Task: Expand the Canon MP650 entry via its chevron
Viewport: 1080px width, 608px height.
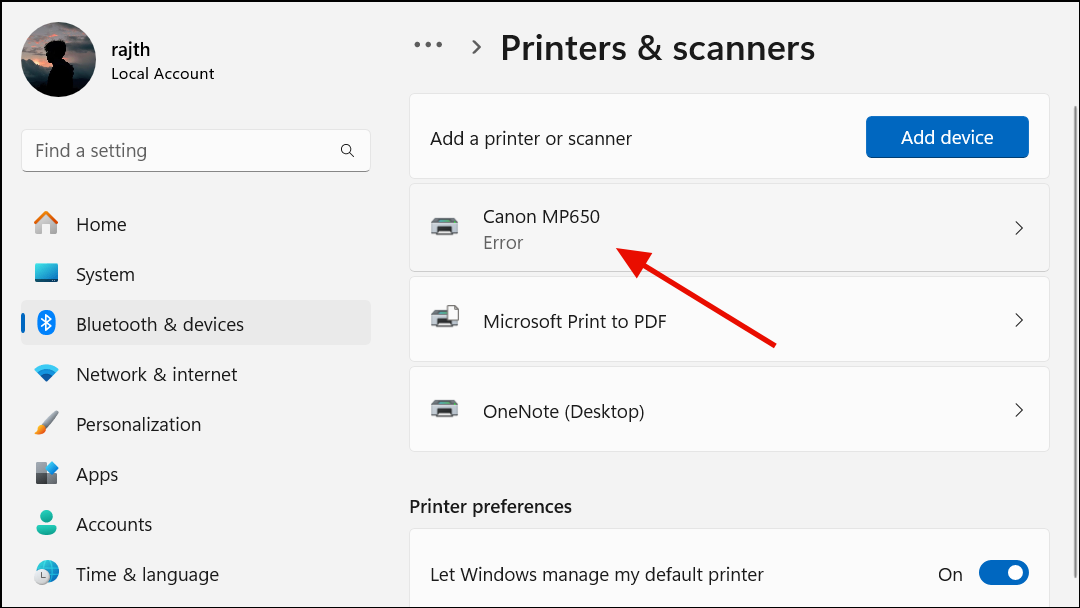Action: 1019,227
